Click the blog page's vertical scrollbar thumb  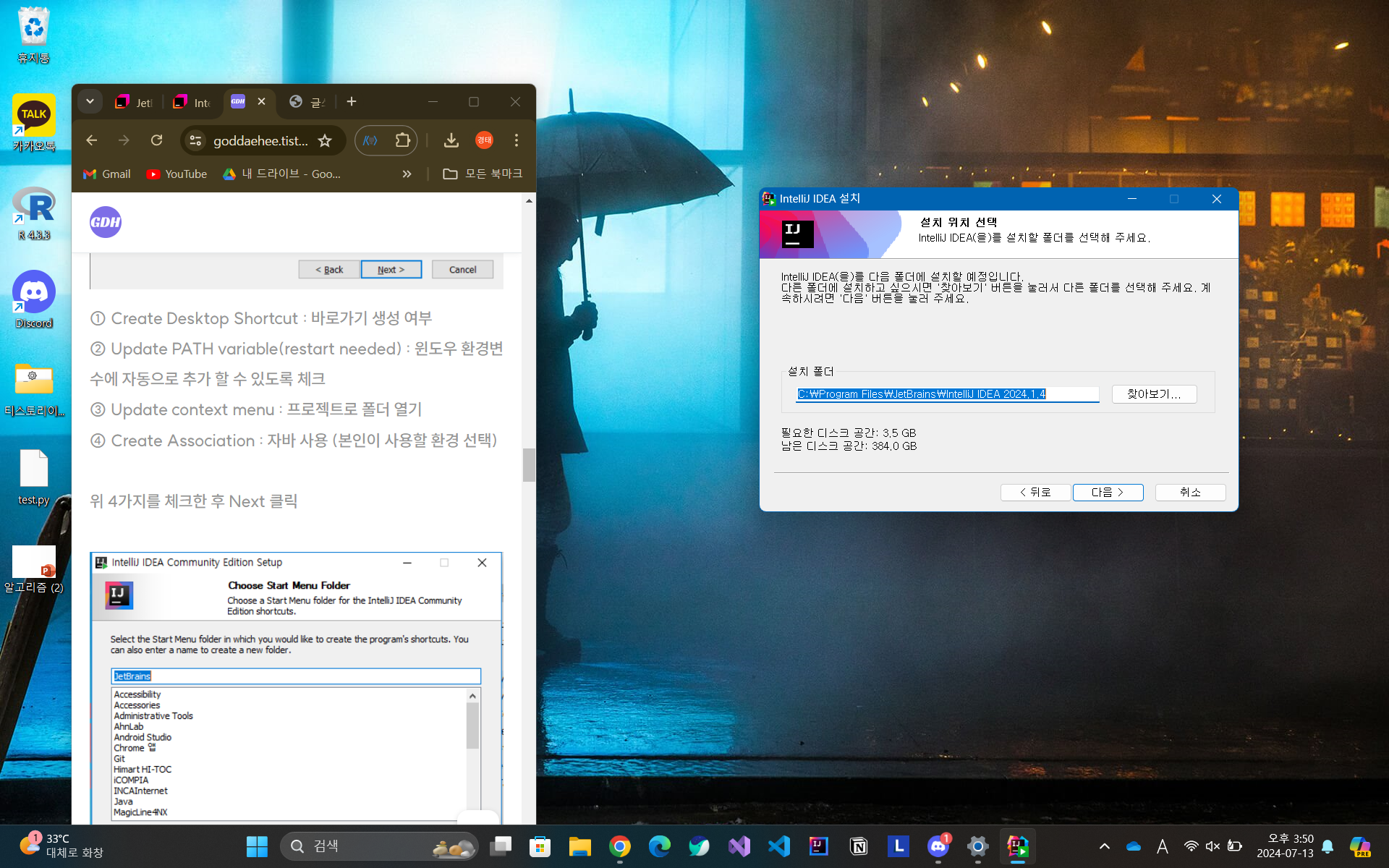click(x=529, y=465)
